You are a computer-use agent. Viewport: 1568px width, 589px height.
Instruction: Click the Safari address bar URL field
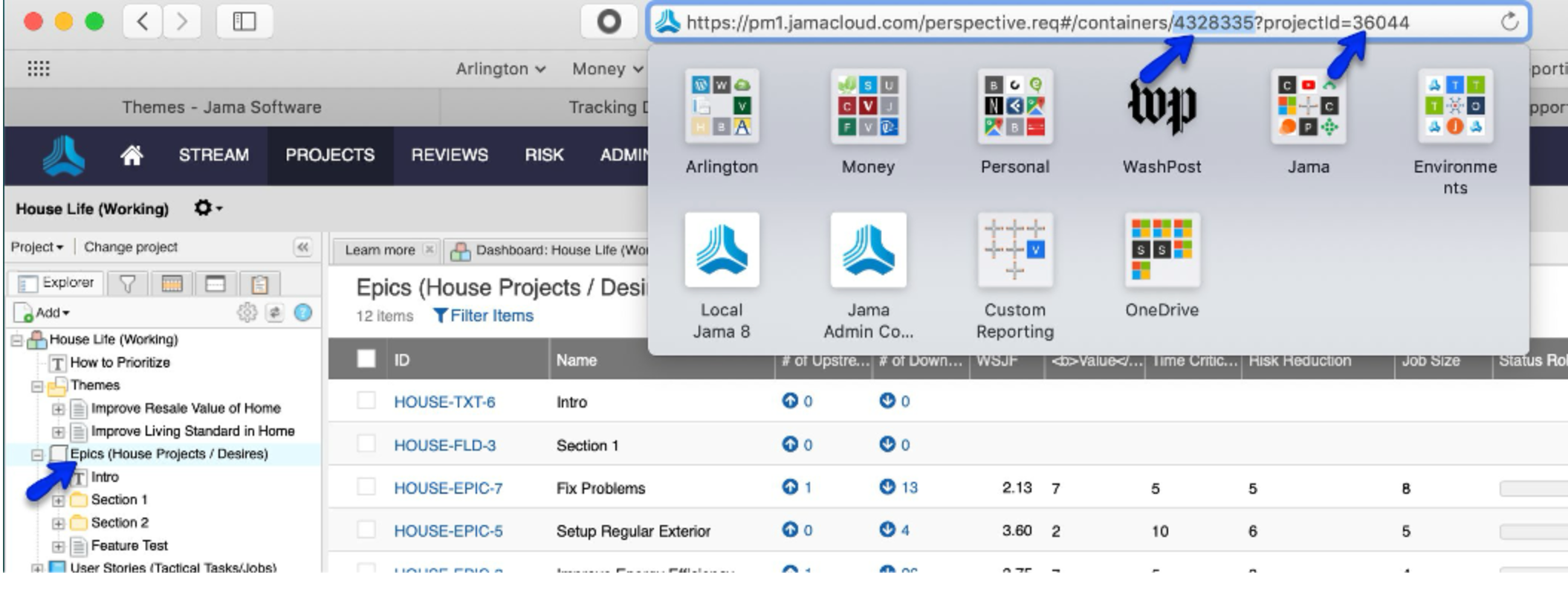1089,22
